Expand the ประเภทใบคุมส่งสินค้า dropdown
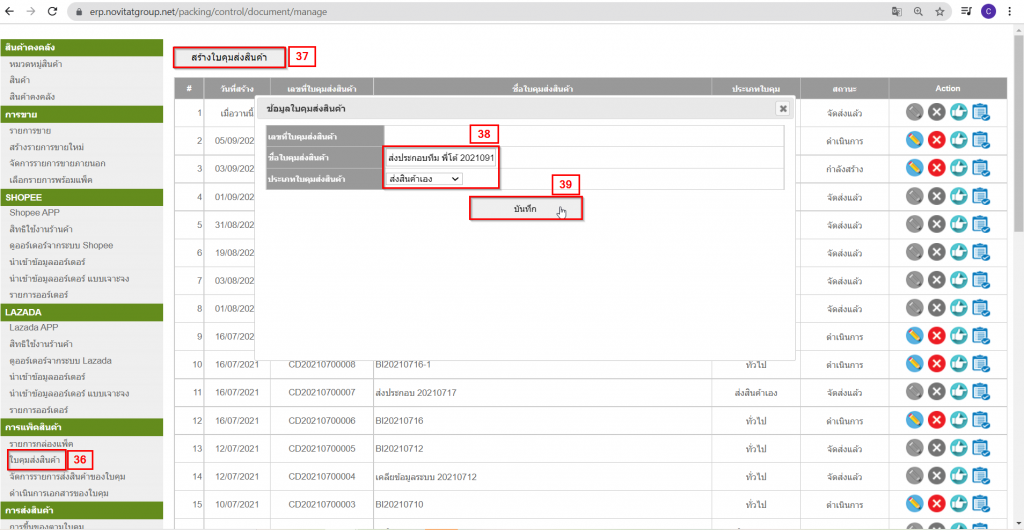Image resolution: width=1024 pixels, height=530 pixels. pos(425,178)
